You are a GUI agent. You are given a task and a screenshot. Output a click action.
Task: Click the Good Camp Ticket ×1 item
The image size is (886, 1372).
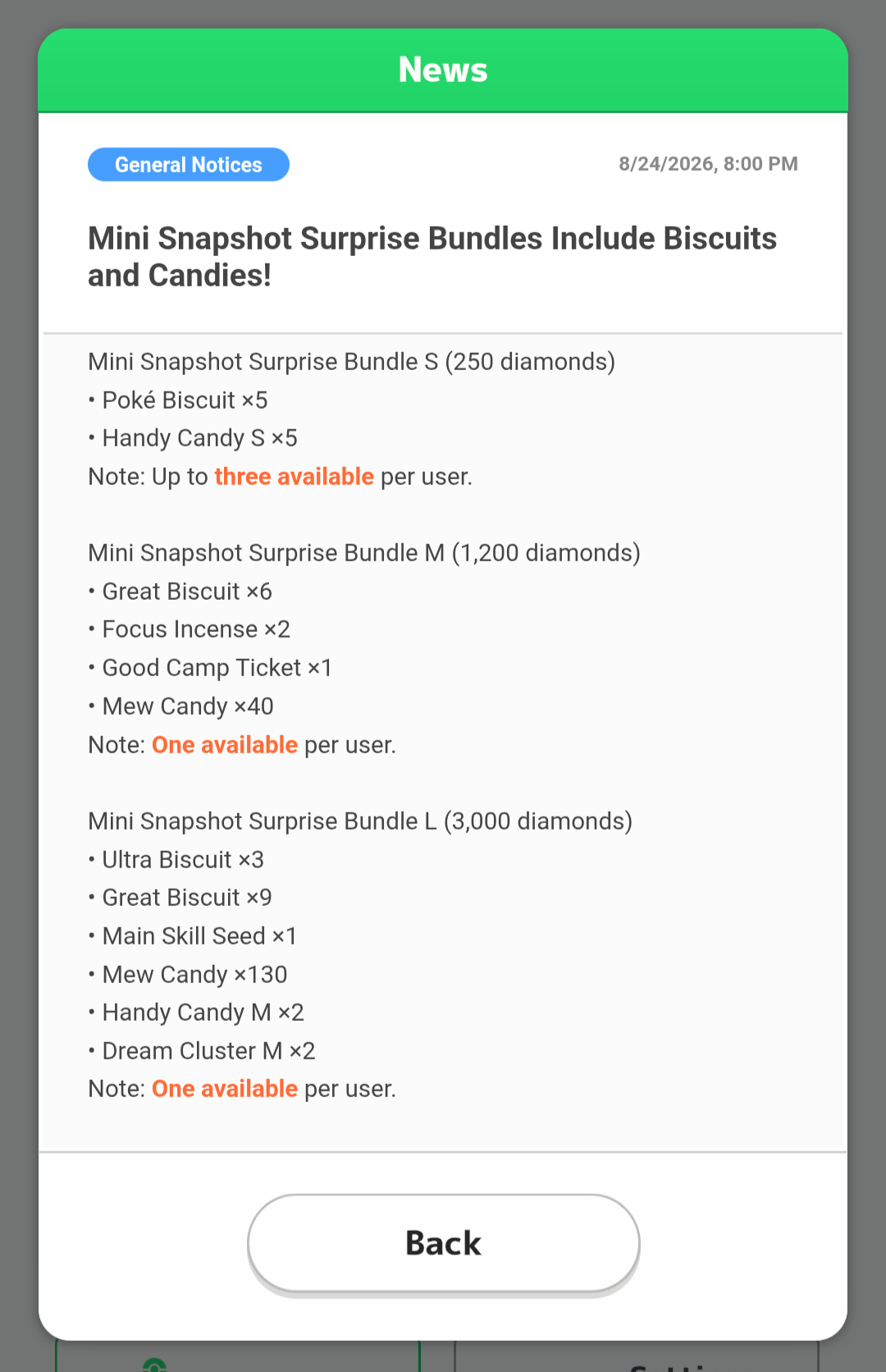click(210, 668)
